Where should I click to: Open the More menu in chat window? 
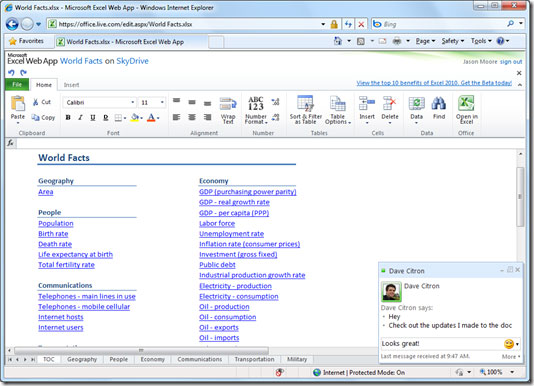[511, 357]
